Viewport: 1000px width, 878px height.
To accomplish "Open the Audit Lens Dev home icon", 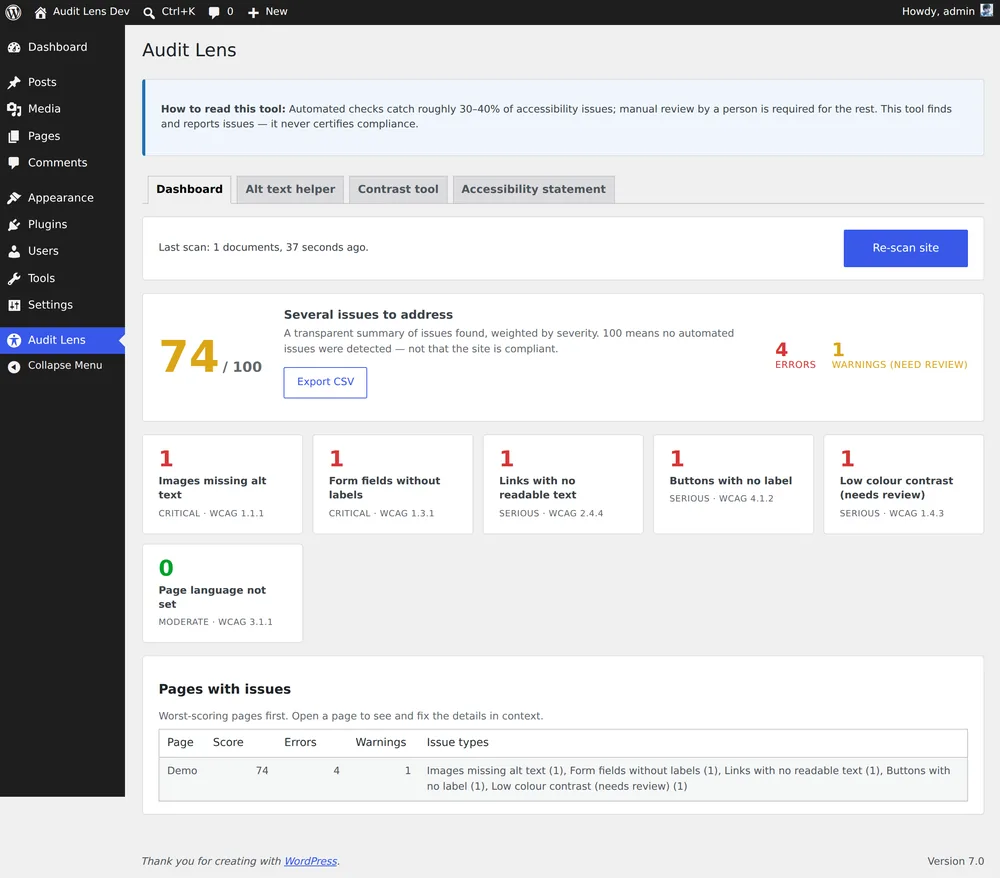I will 40,12.
